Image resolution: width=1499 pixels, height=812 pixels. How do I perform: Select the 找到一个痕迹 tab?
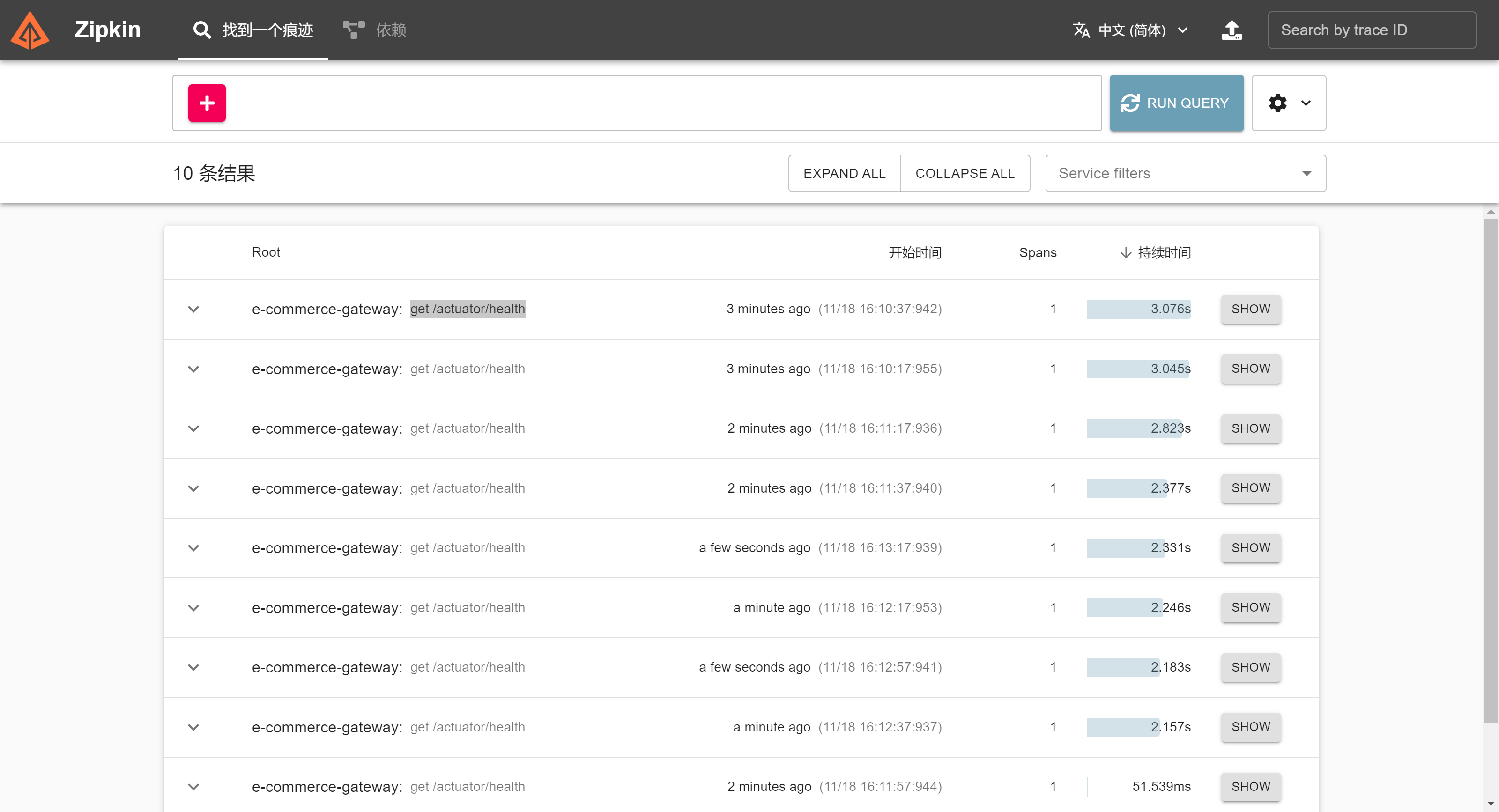point(267,30)
